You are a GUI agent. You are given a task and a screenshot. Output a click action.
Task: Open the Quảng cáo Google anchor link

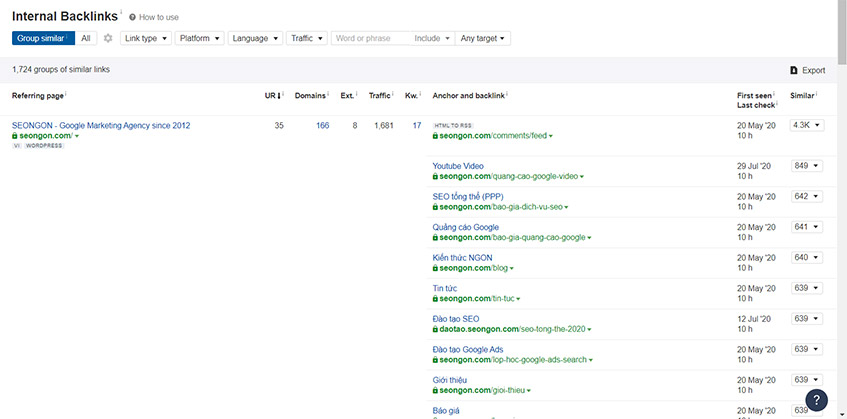click(466, 227)
